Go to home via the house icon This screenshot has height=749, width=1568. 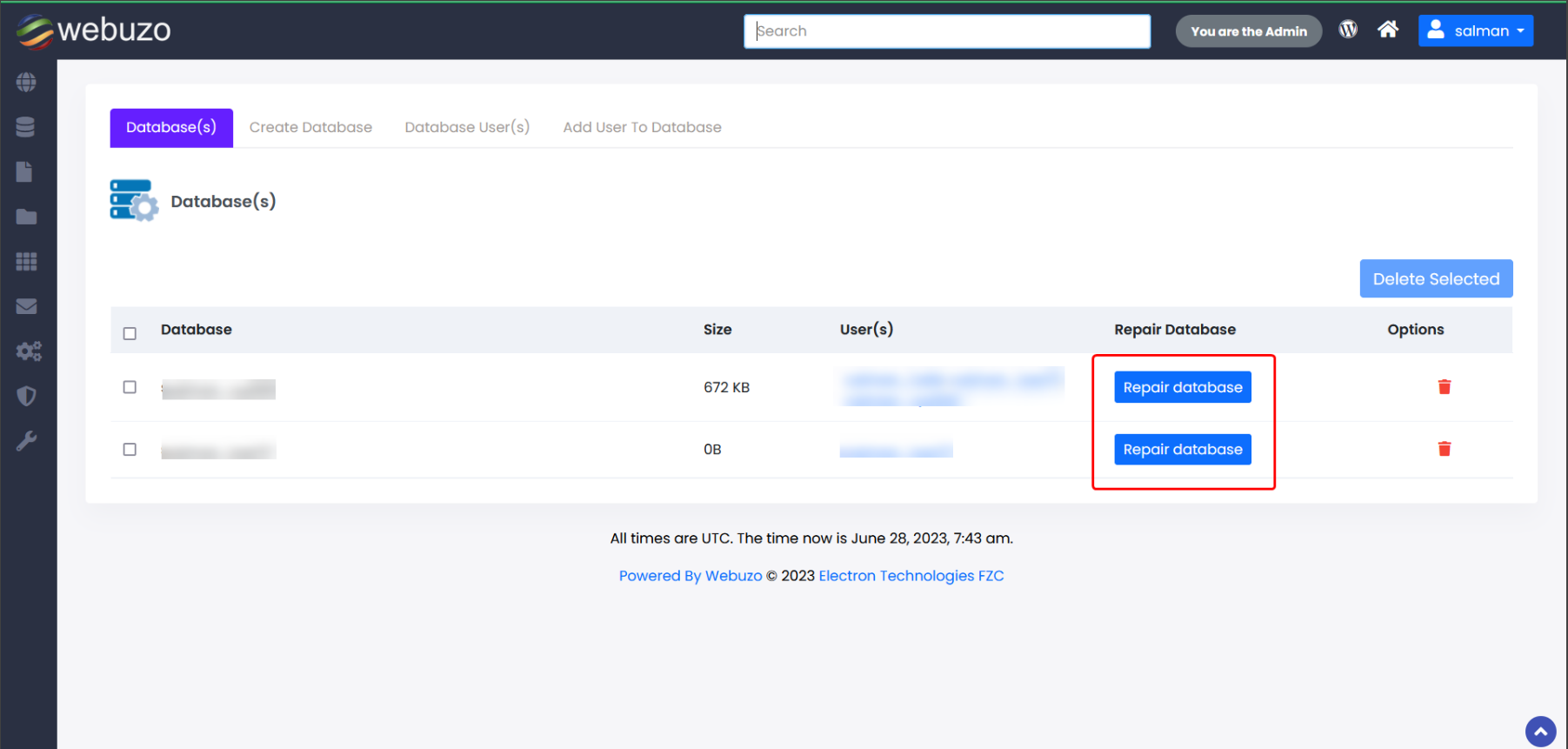[1388, 30]
